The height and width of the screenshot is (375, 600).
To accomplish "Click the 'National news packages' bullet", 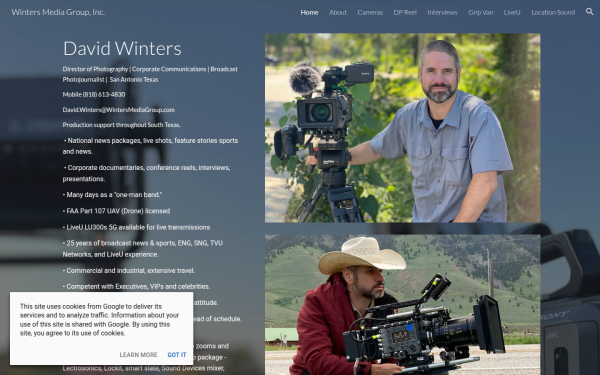I will 150,146.
